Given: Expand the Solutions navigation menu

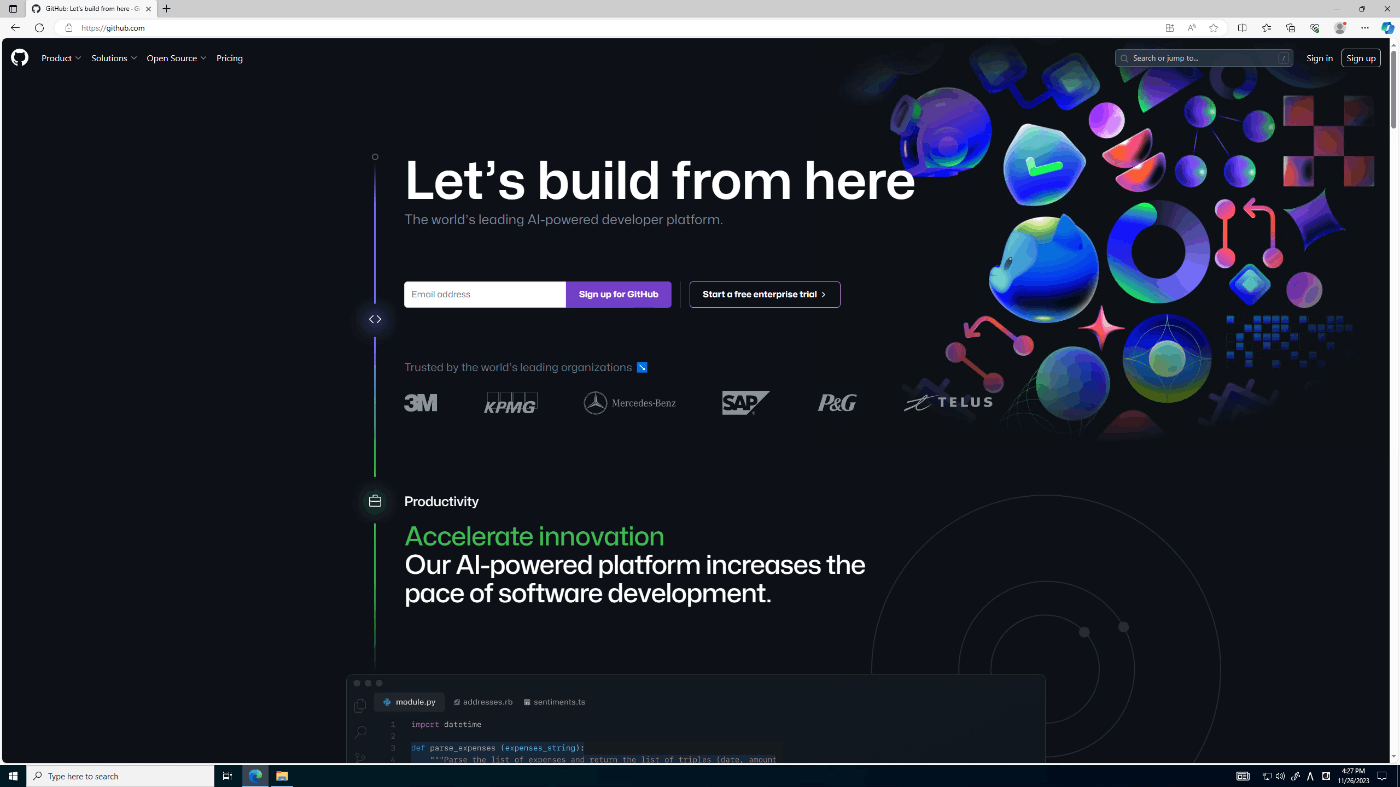Looking at the screenshot, I should click(x=114, y=58).
